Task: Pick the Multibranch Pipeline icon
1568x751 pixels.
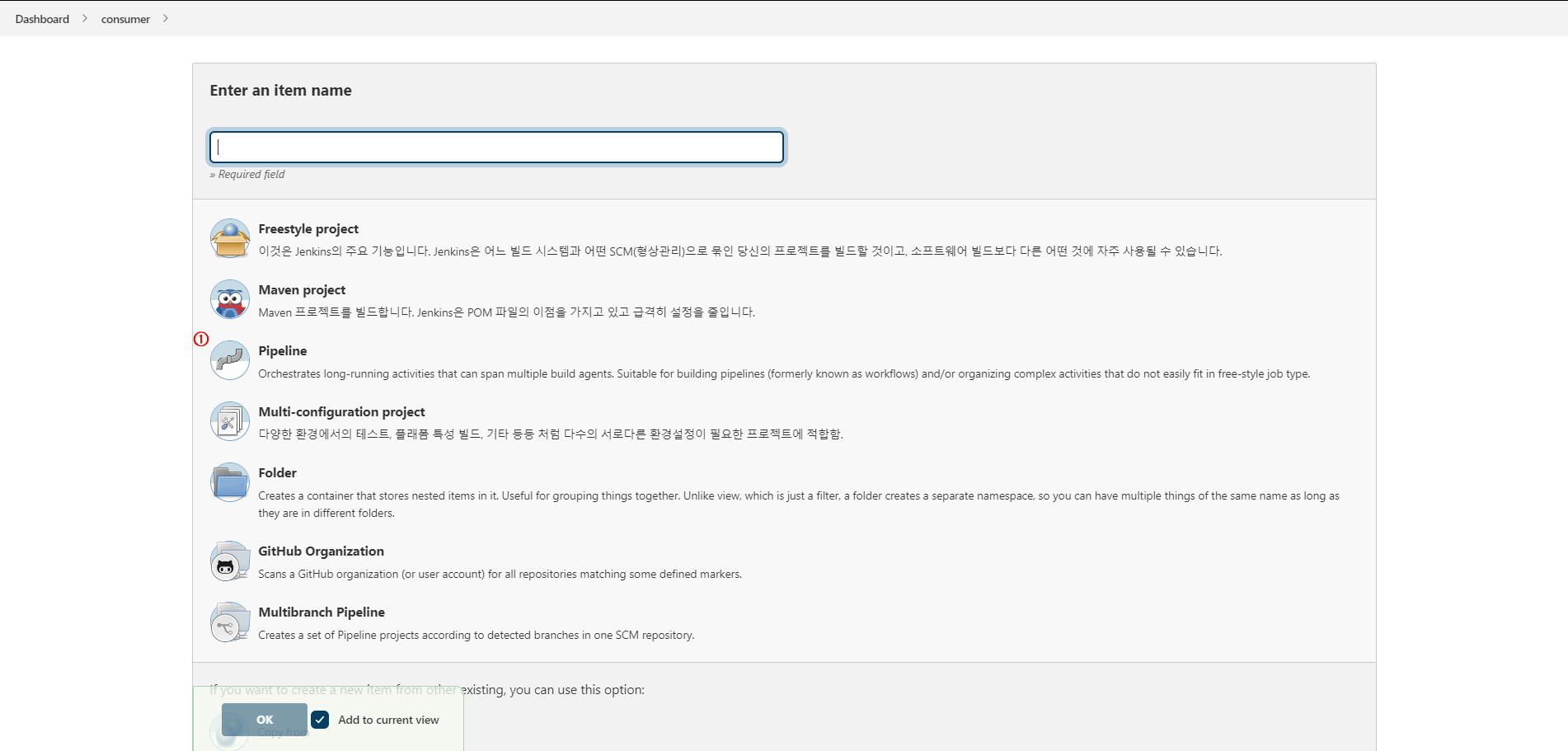Action: [230, 622]
